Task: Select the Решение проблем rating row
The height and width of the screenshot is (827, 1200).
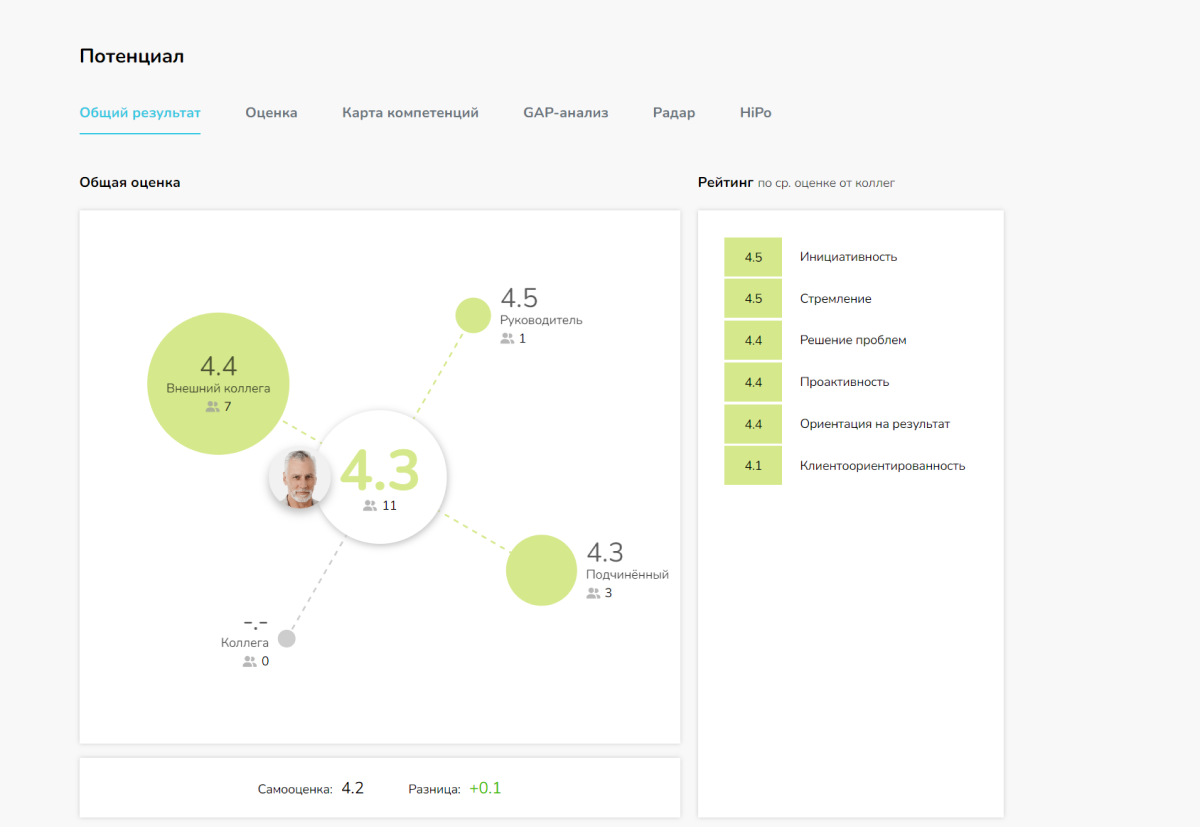Action: 852,340
